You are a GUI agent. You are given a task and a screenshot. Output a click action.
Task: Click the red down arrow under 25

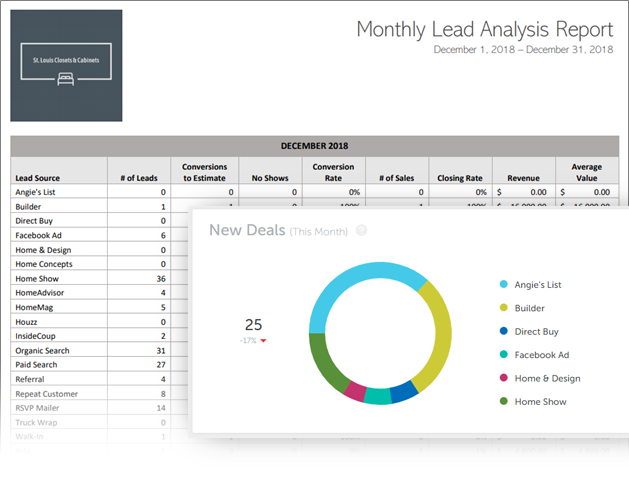click(x=263, y=341)
